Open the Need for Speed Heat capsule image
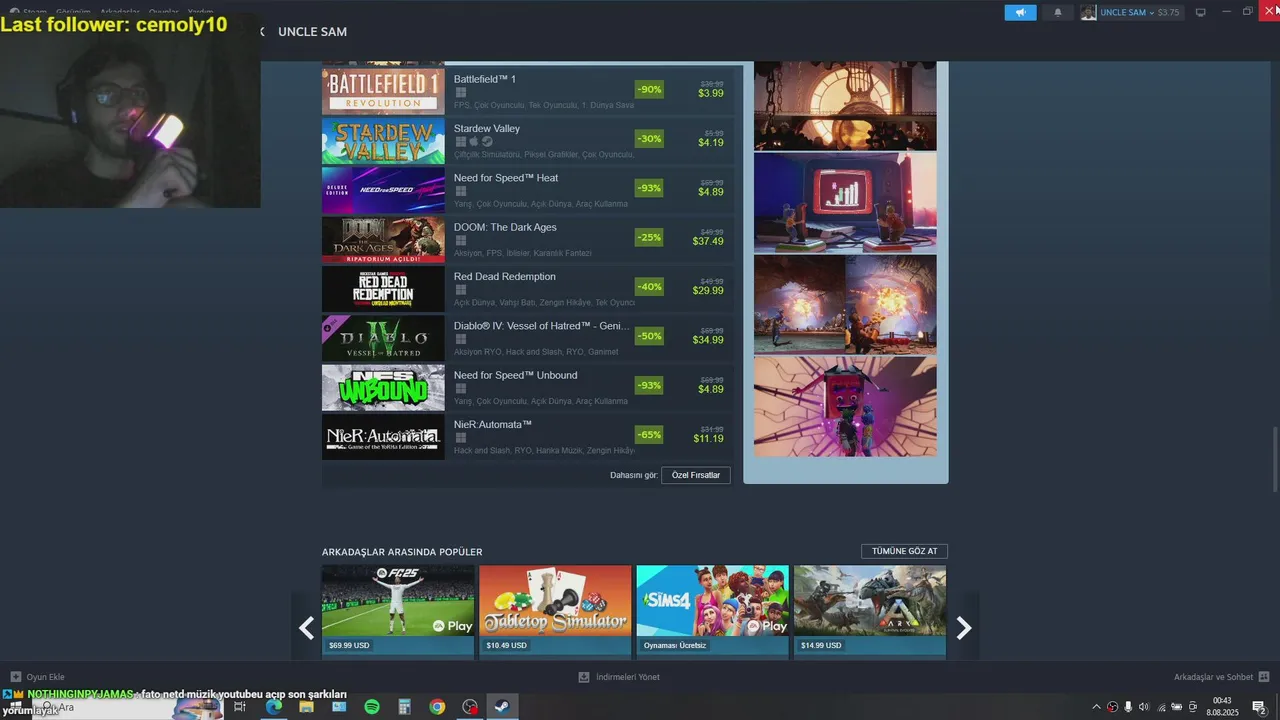 [383, 191]
